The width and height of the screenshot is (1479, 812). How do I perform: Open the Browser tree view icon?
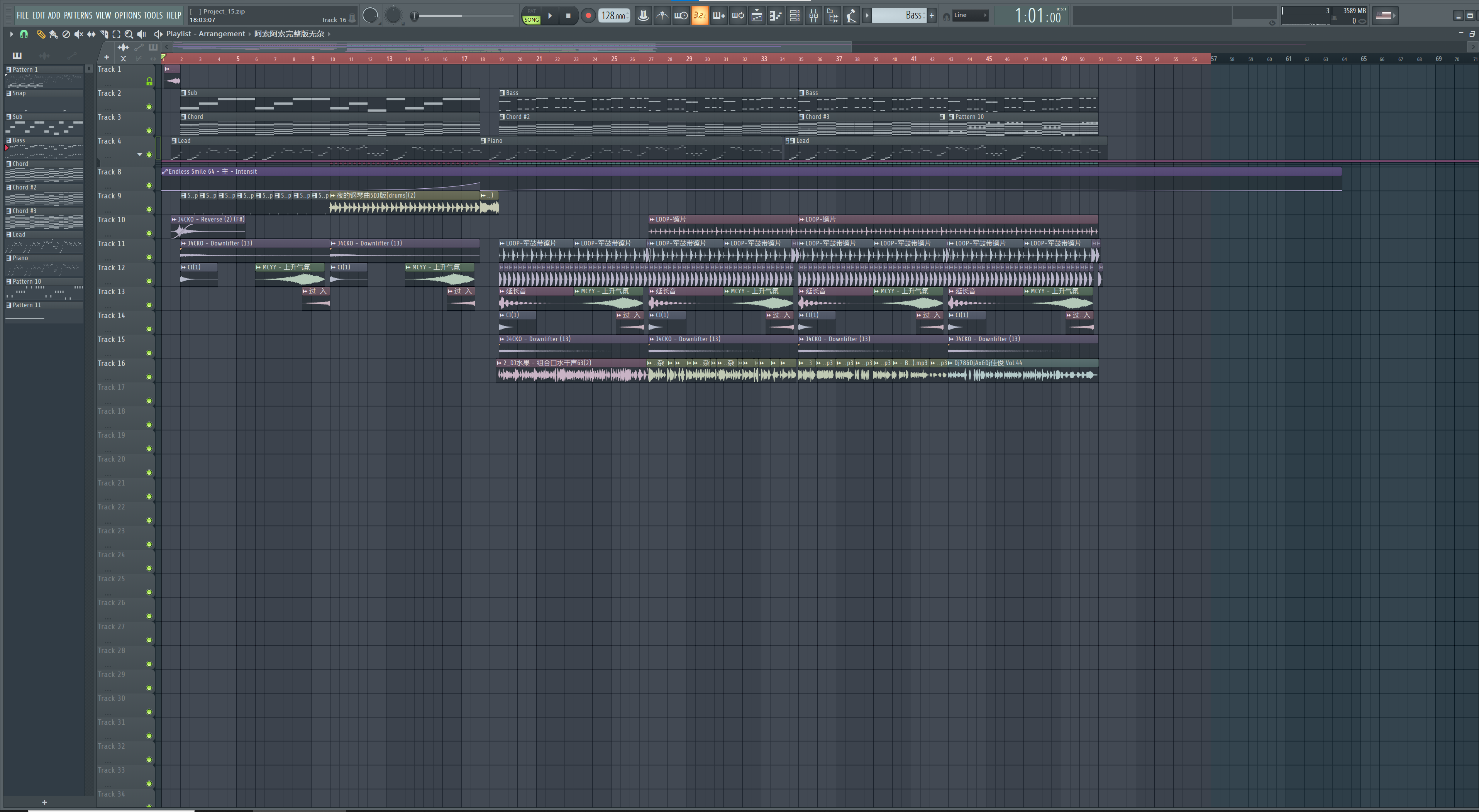pyautogui.click(x=832, y=15)
